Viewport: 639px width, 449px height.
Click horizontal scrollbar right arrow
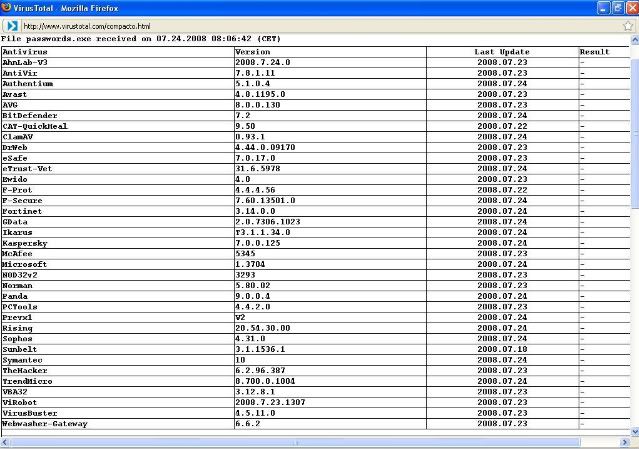pyautogui.click(x=625, y=442)
